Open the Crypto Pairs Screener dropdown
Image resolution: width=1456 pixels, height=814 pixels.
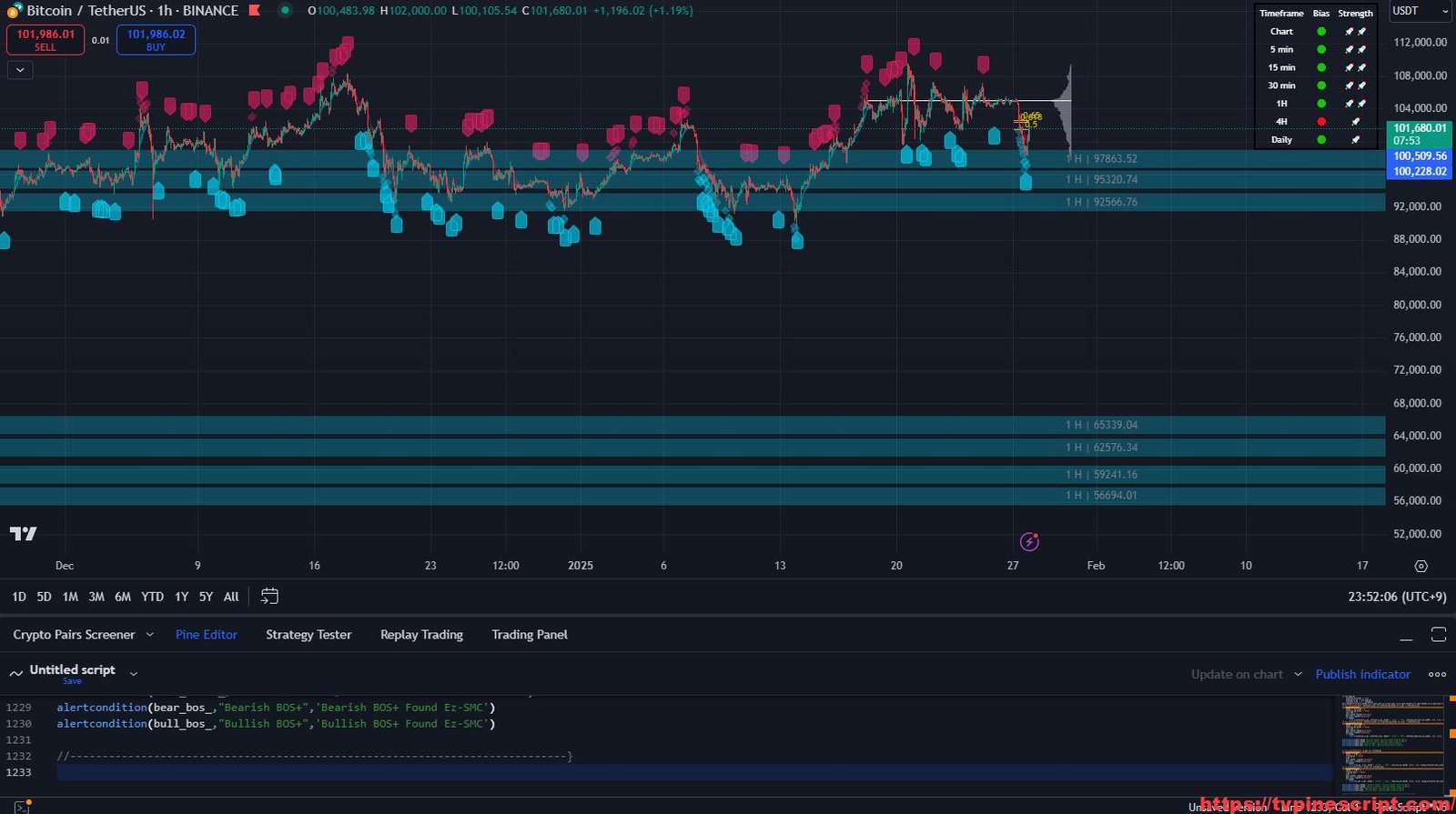(150, 635)
